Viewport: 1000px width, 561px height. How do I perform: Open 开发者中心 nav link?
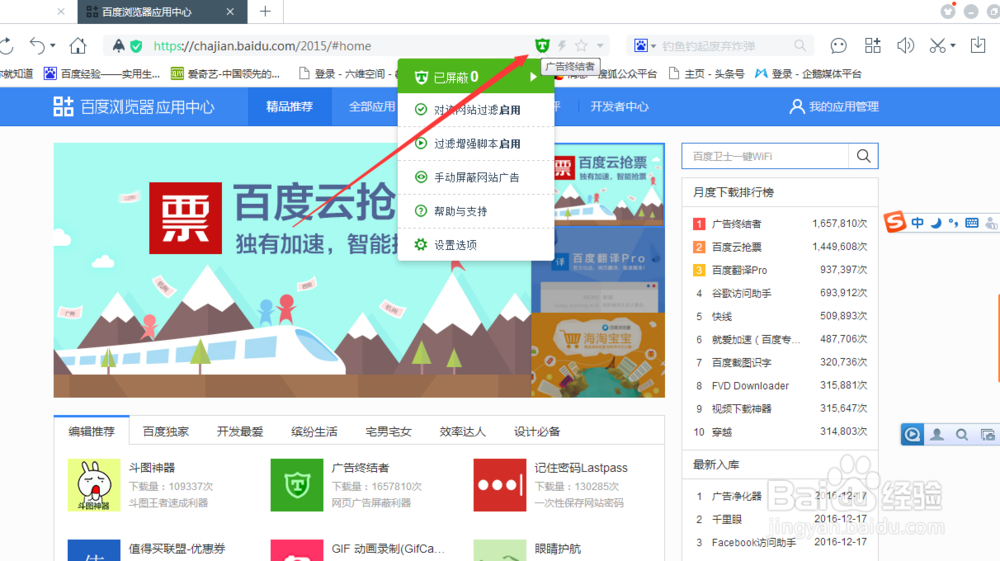coord(619,106)
